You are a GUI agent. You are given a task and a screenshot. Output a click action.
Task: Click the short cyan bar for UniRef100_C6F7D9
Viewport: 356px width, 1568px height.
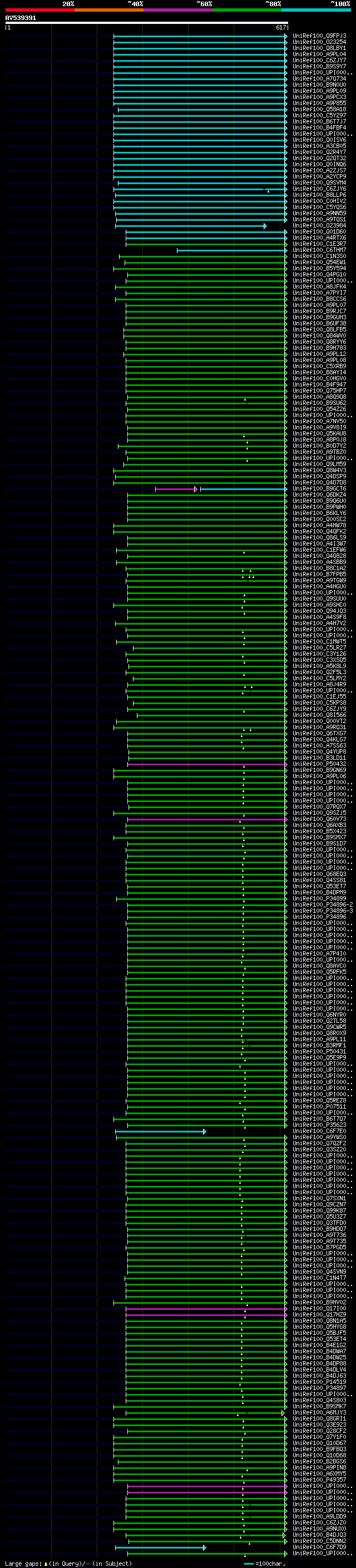pos(161,1547)
